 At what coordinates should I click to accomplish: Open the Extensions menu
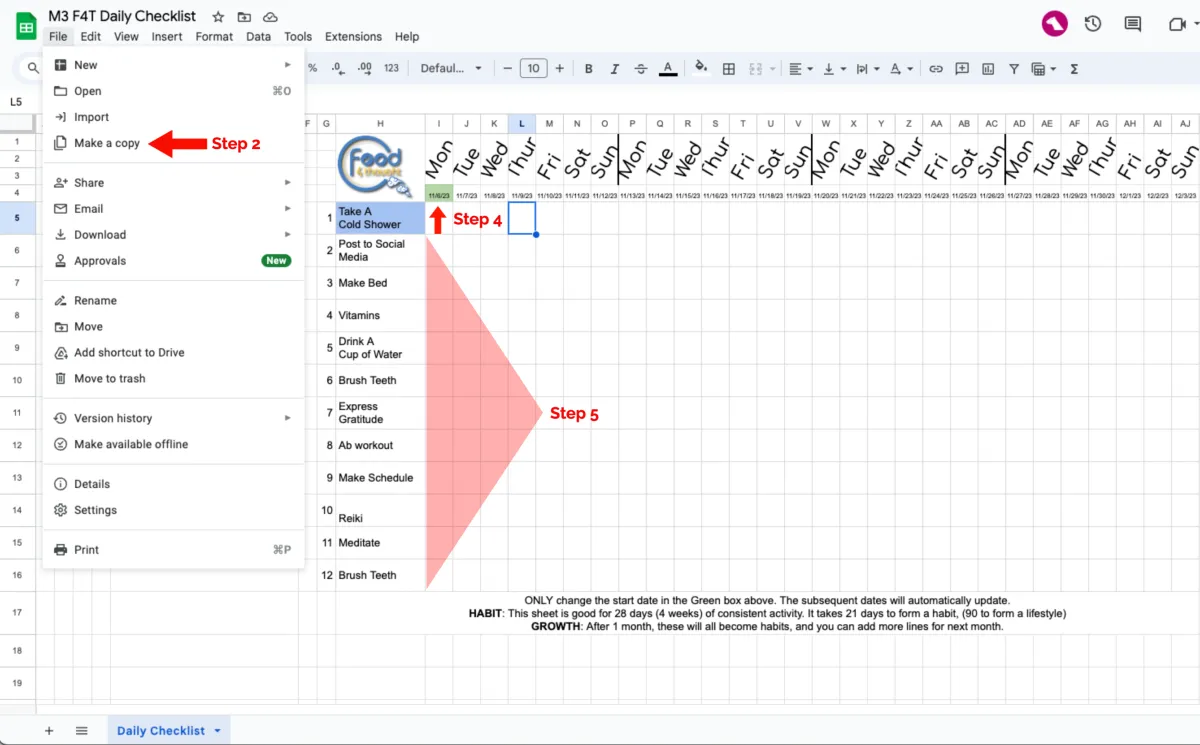tap(353, 36)
